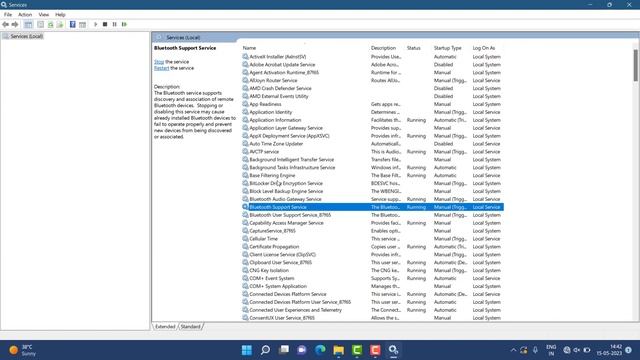
Task: Click the vertical scrollbar thumb of the services list
Action: point(636,65)
